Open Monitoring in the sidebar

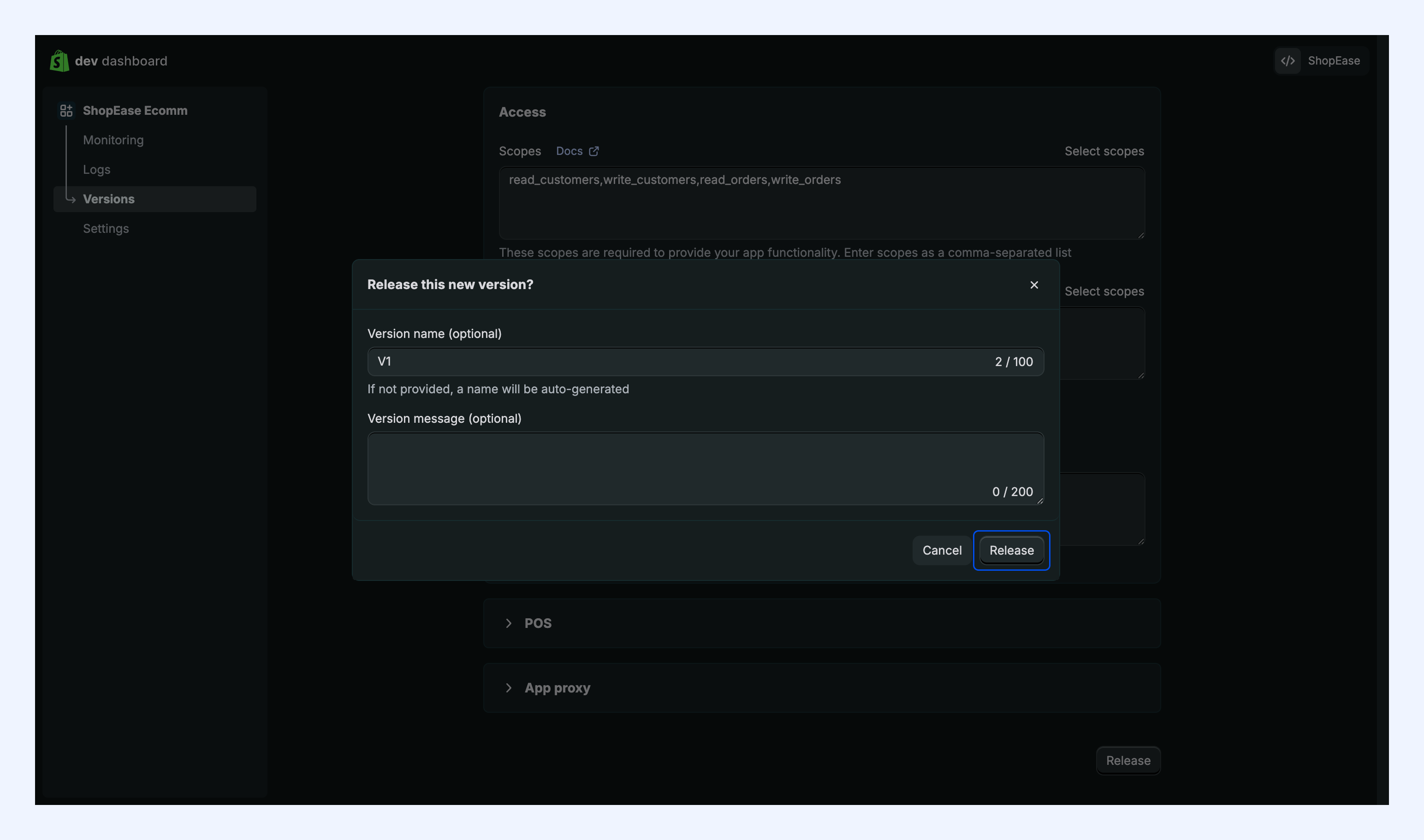pyautogui.click(x=113, y=140)
